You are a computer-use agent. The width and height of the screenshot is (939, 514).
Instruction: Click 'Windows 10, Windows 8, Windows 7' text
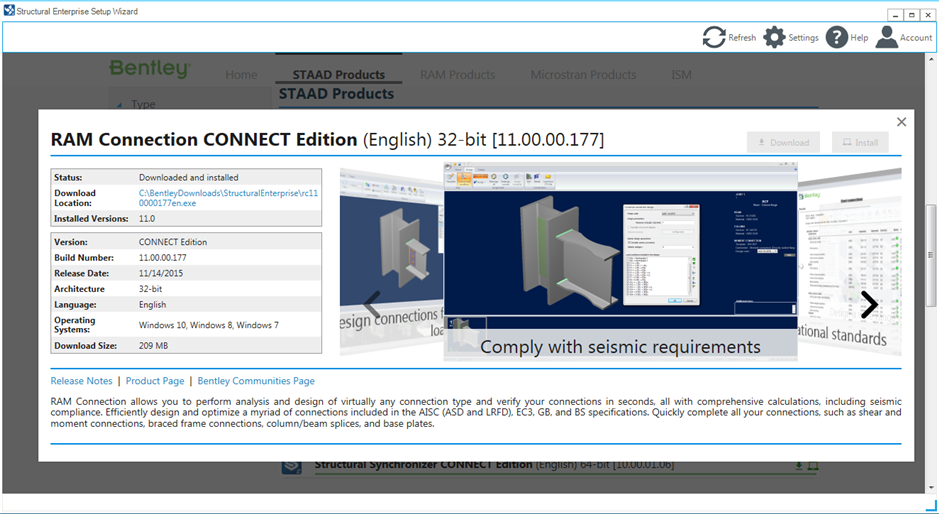(209, 325)
